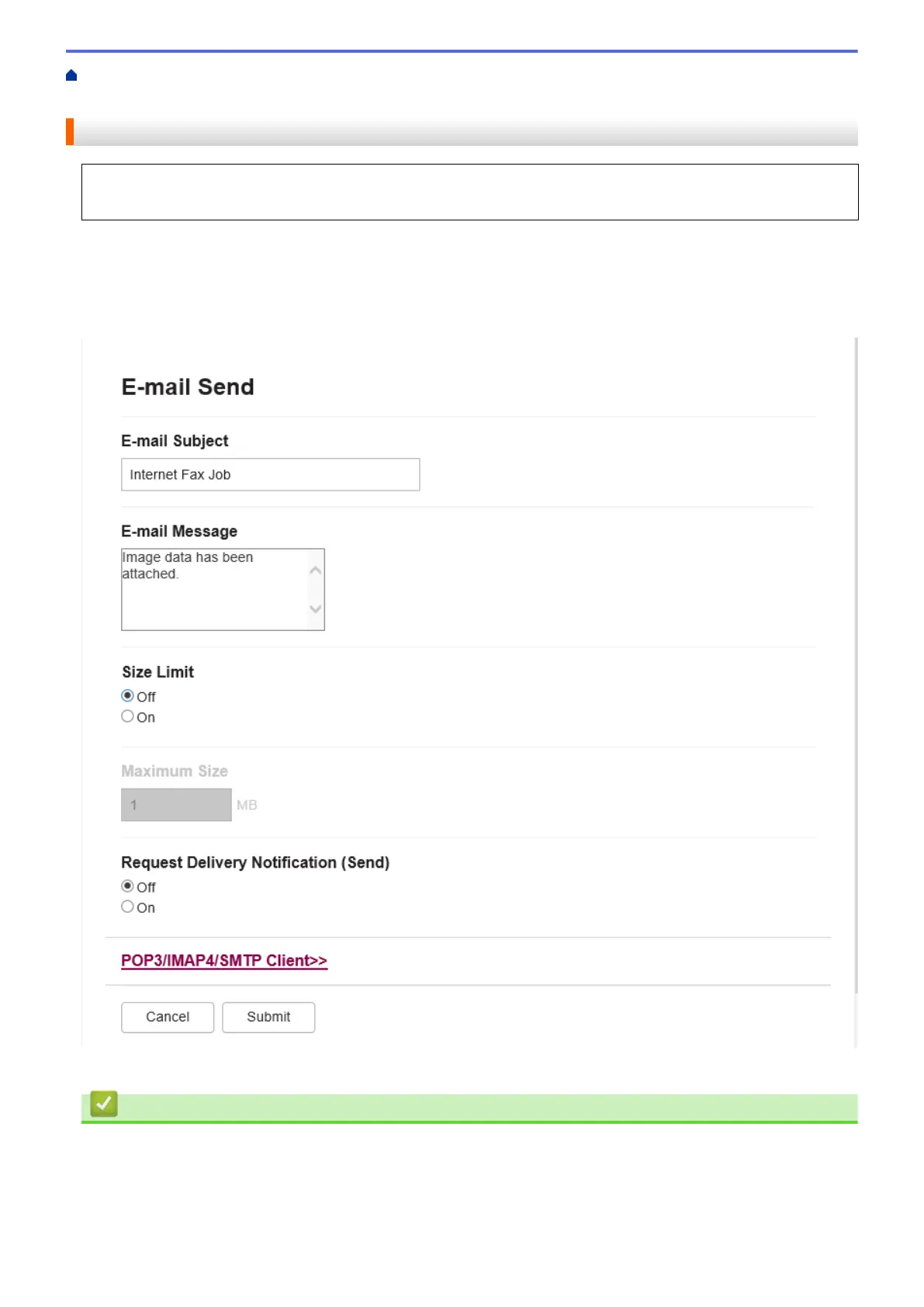Click the Size Limit label
Screen dimensions: 924x1307
[158, 672]
